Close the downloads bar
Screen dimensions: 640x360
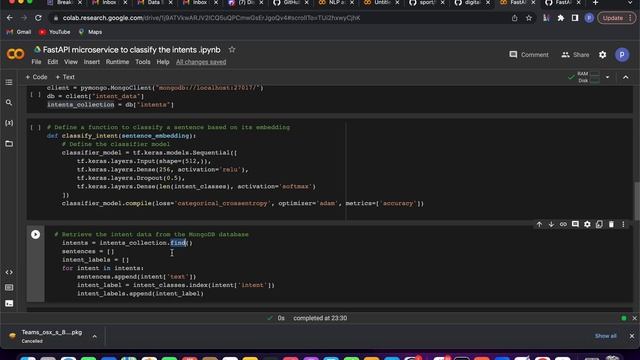(x=632, y=336)
